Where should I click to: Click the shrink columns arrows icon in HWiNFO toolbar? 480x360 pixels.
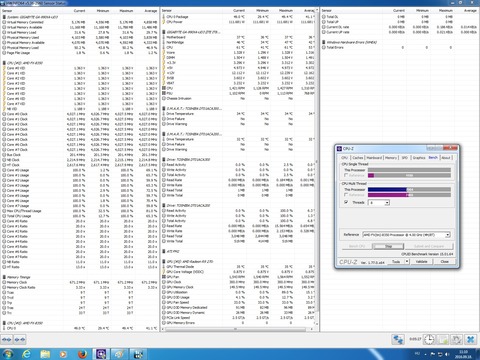coord(20,340)
